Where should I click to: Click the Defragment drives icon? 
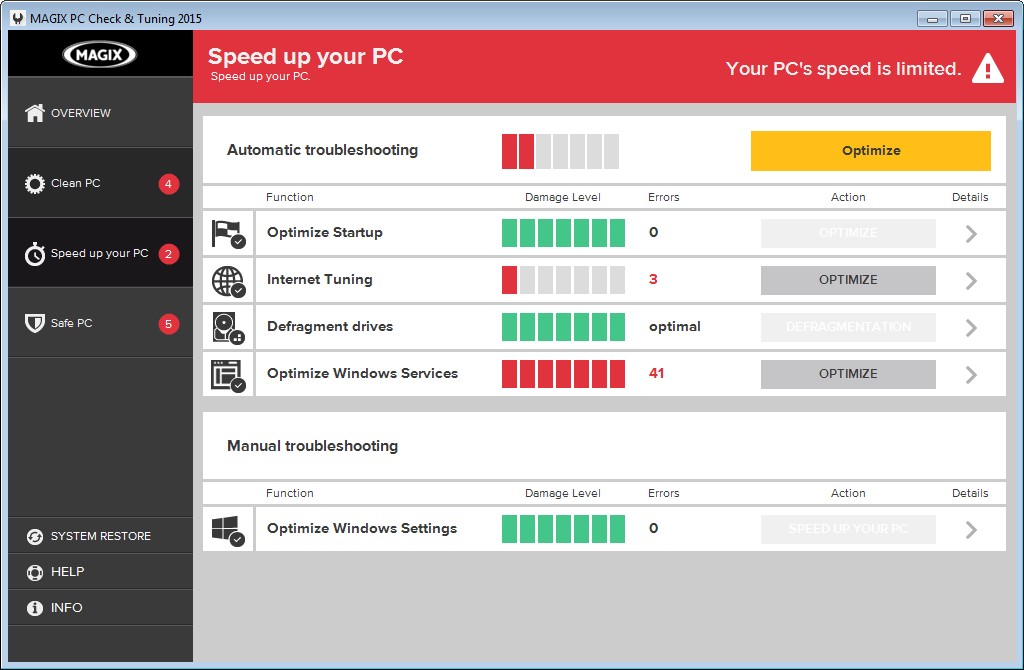[x=228, y=326]
